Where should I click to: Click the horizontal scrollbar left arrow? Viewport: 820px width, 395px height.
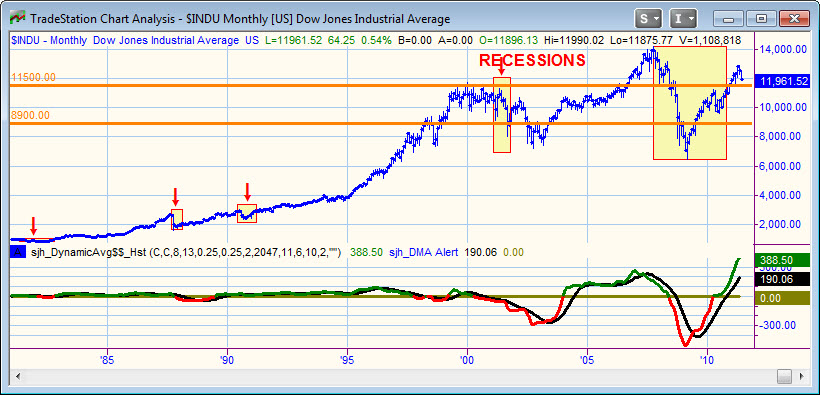pos(18,376)
